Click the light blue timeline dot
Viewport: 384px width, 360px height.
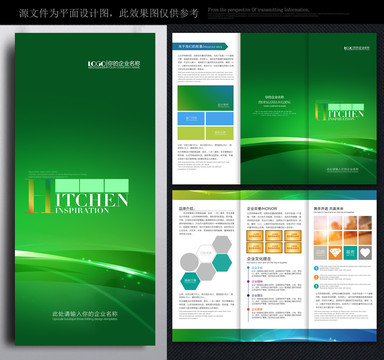tap(248, 267)
